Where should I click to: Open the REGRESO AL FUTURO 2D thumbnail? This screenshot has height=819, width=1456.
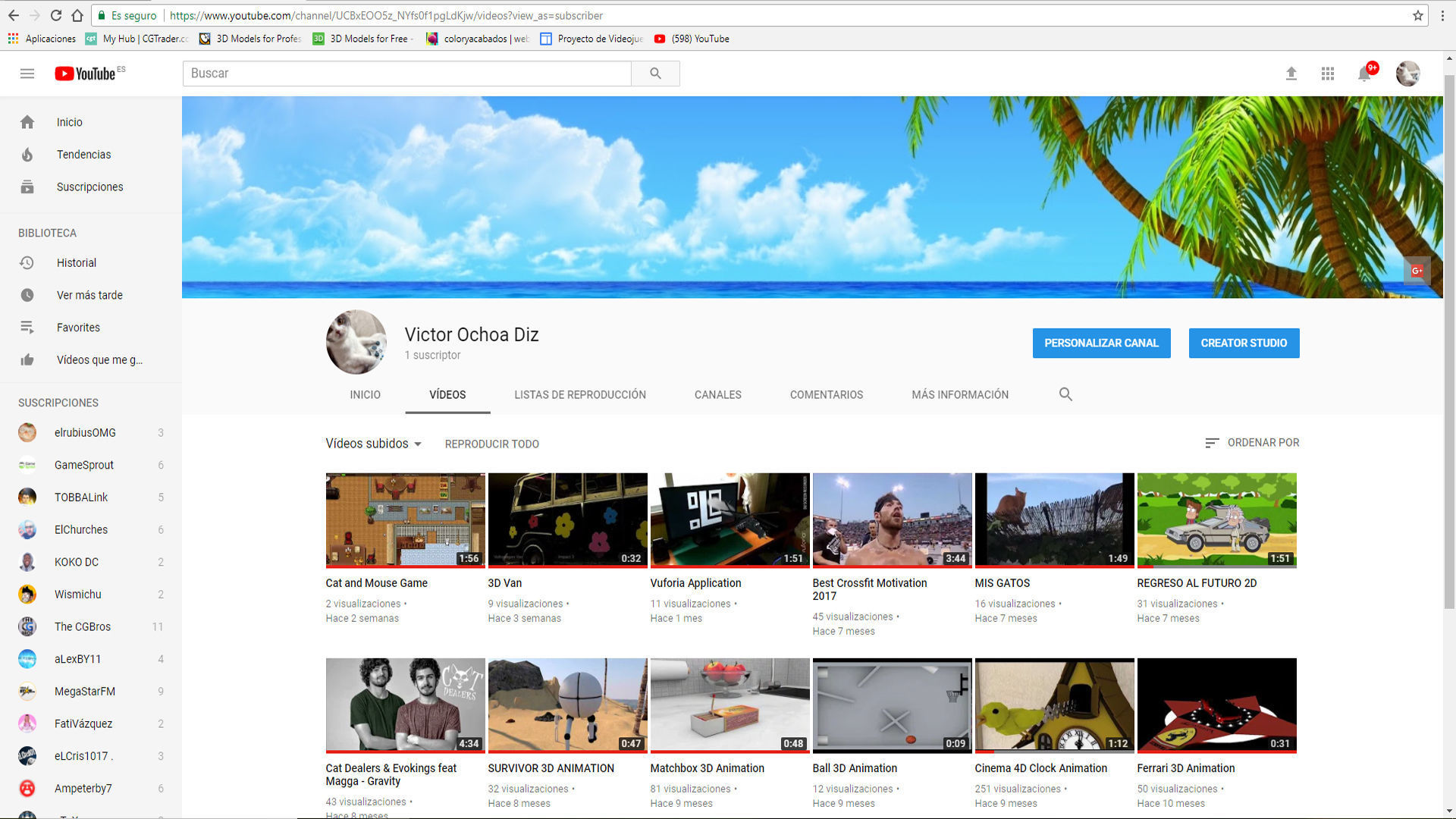pyautogui.click(x=1216, y=520)
